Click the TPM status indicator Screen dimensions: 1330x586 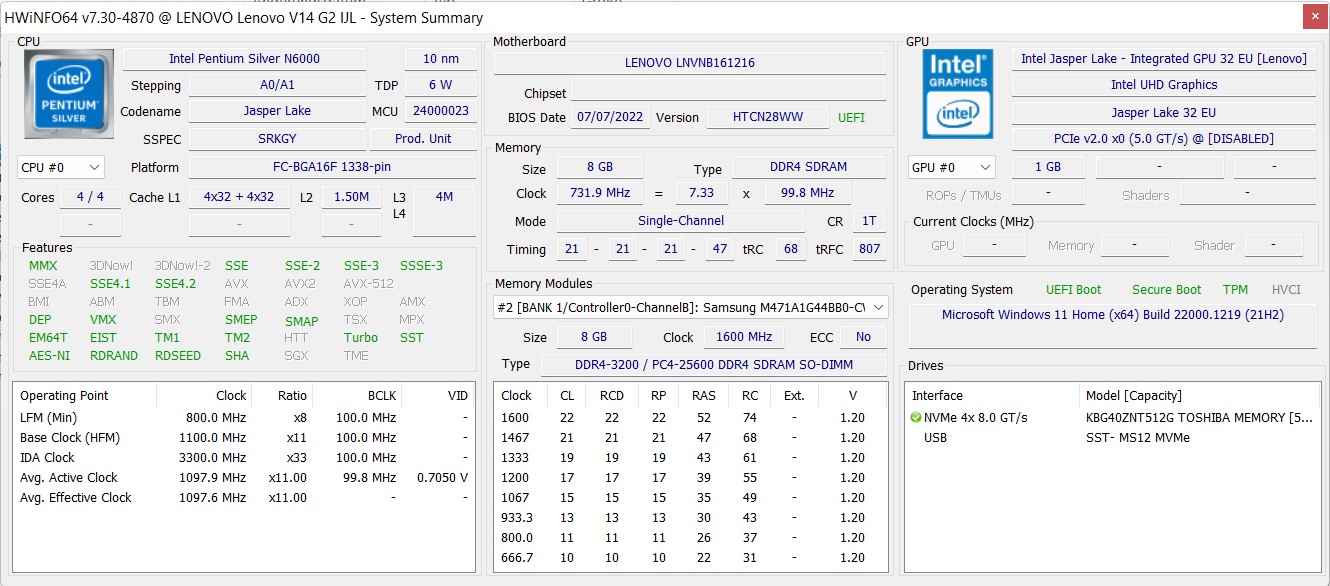[x=1235, y=290]
